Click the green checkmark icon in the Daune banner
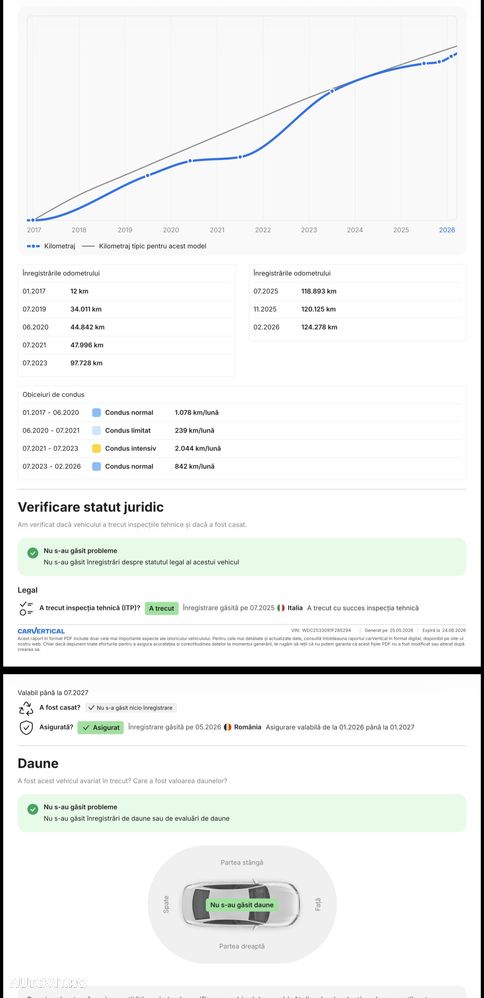This screenshot has width=484, height=998. pos(32,809)
